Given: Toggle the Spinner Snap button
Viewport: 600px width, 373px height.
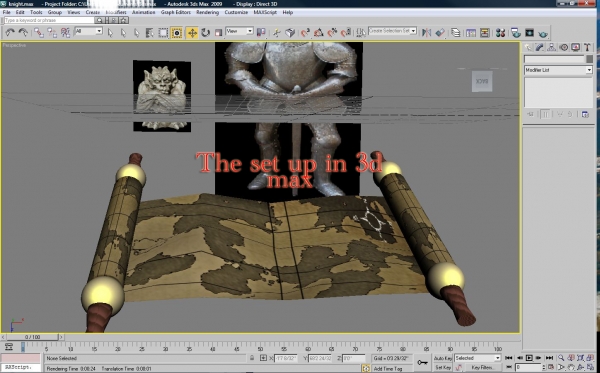Looking at the screenshot, I should (x=346, y=33).
